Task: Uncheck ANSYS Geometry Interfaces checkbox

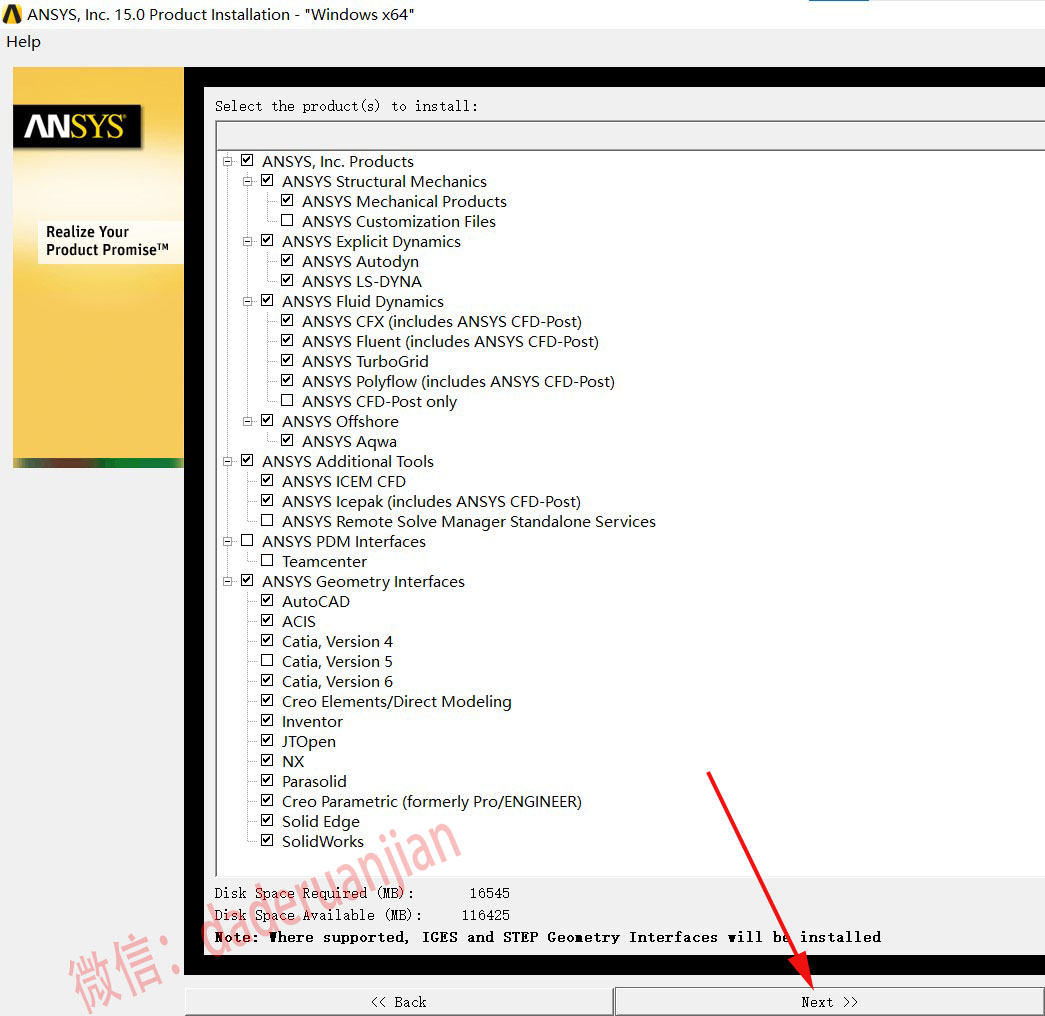Action: [247, 581]
